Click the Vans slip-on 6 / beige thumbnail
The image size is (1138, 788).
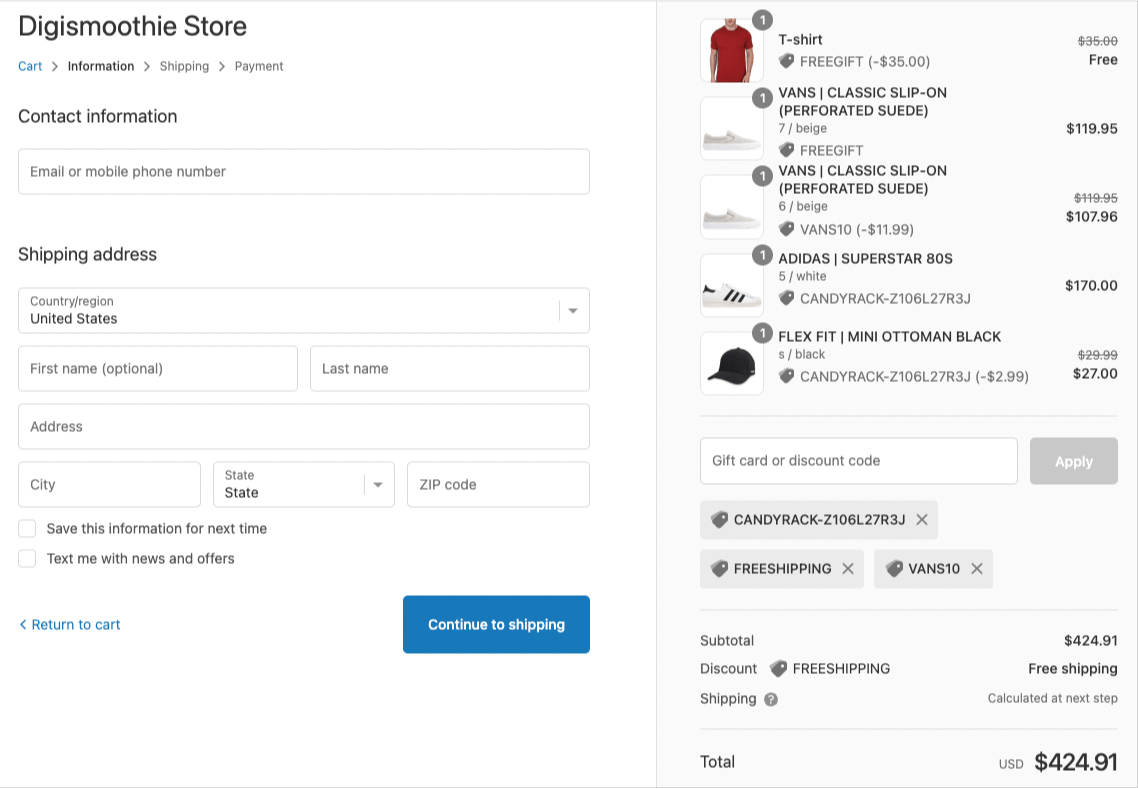tap(732, 207)
